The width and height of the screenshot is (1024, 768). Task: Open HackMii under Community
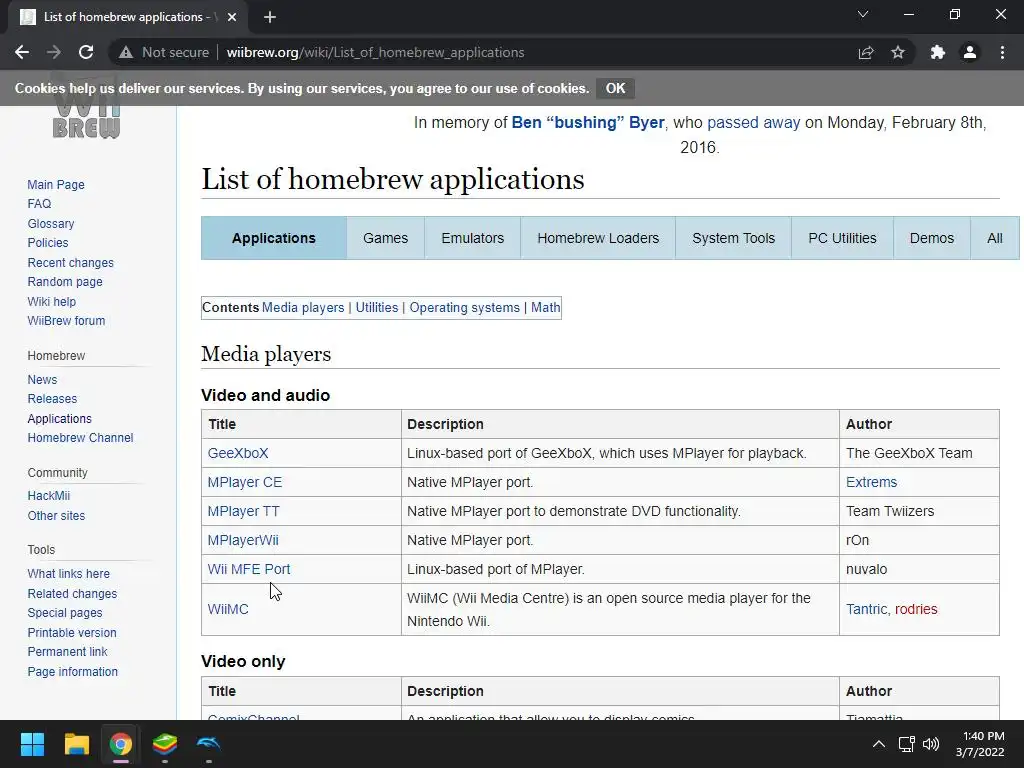pos(48,496)
